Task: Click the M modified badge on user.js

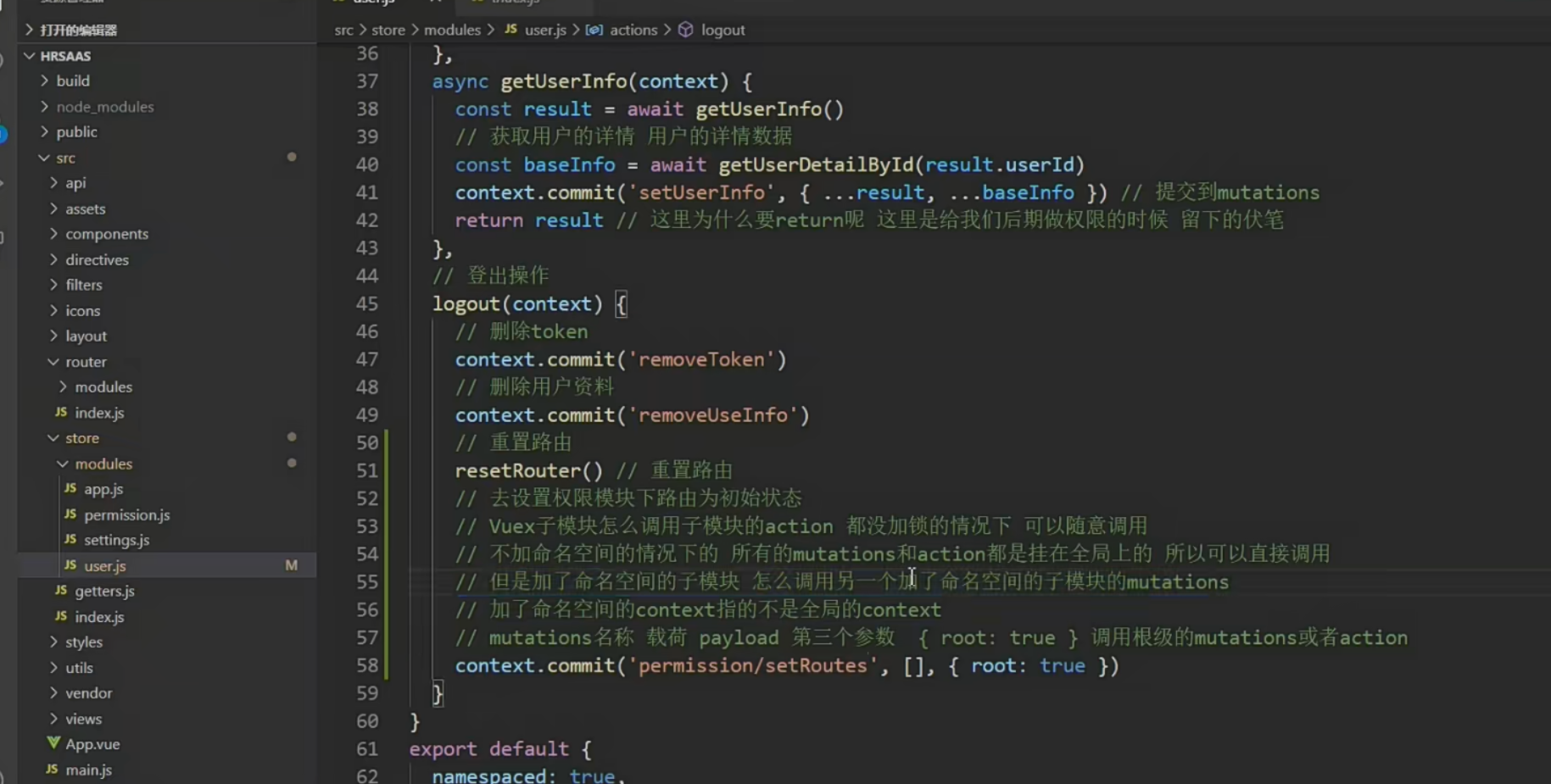Action: point(291,565)
